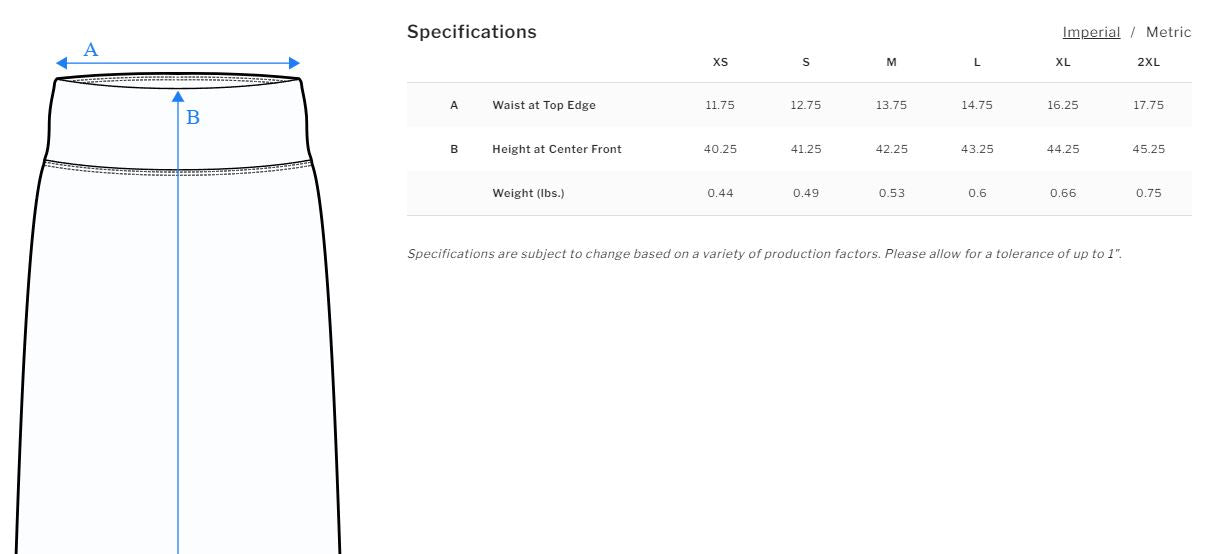Click the 13.75 waist value for M
The height and width of the screenshot is (554, 1222).
[891, 105]
